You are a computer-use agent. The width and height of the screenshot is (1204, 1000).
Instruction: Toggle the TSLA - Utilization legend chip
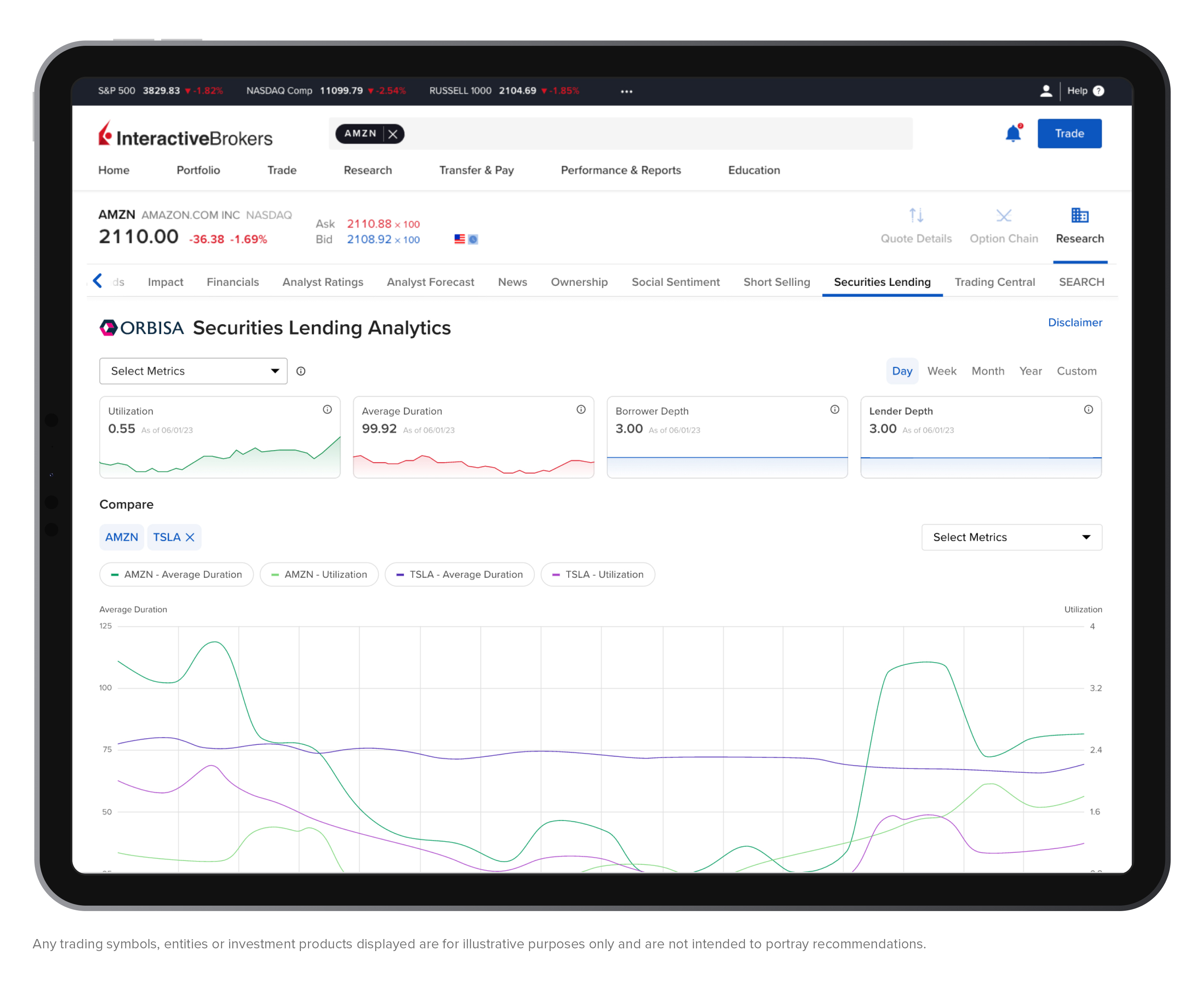click(x=597, y=574)
